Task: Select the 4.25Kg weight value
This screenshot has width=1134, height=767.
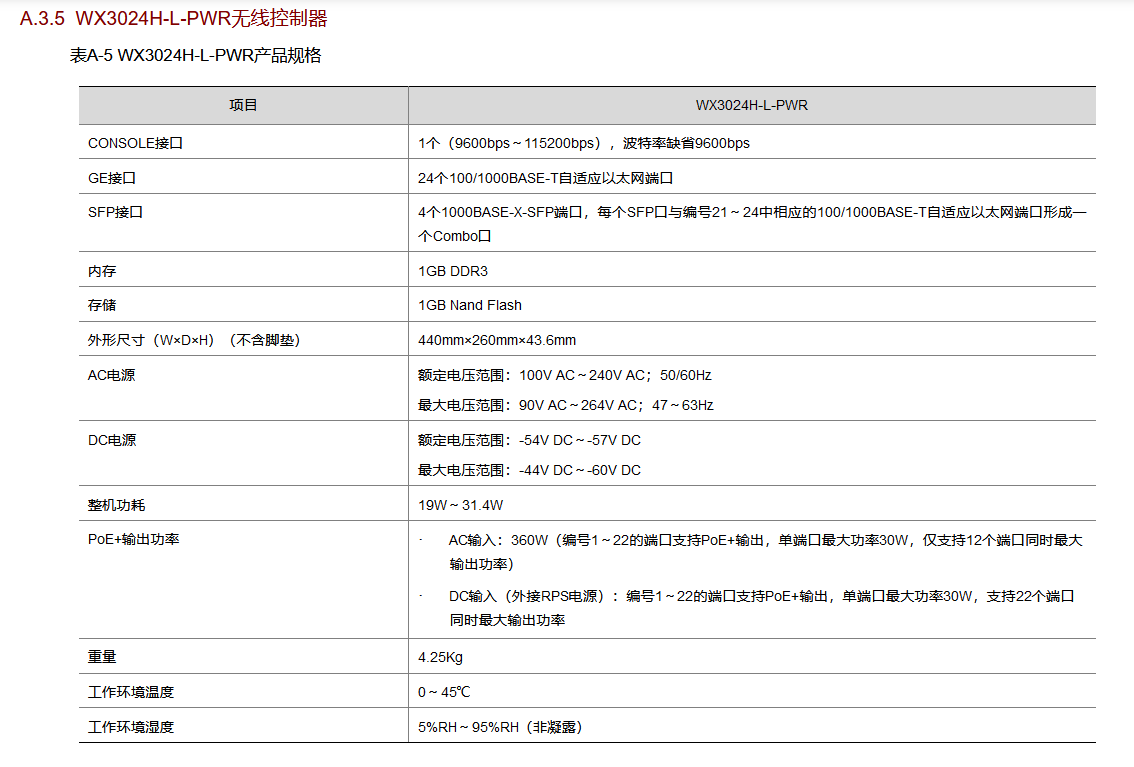Action: pyautogui.click(x=440, y=657)
